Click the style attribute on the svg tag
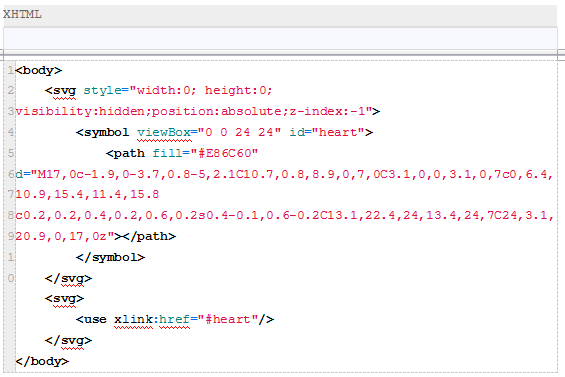 pyautogui.click(x=102, y=90)
